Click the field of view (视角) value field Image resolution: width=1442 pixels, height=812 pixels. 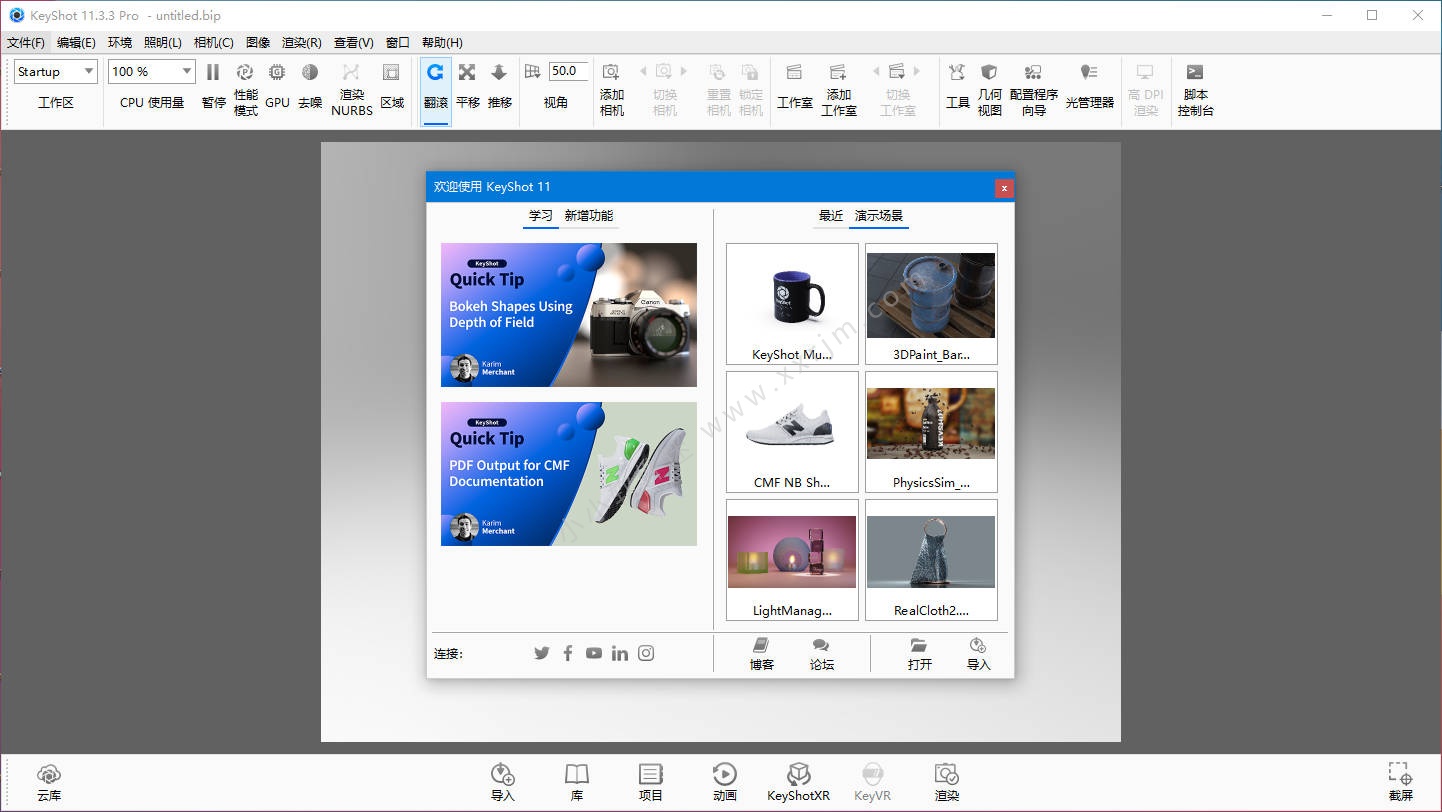point(568,71)
